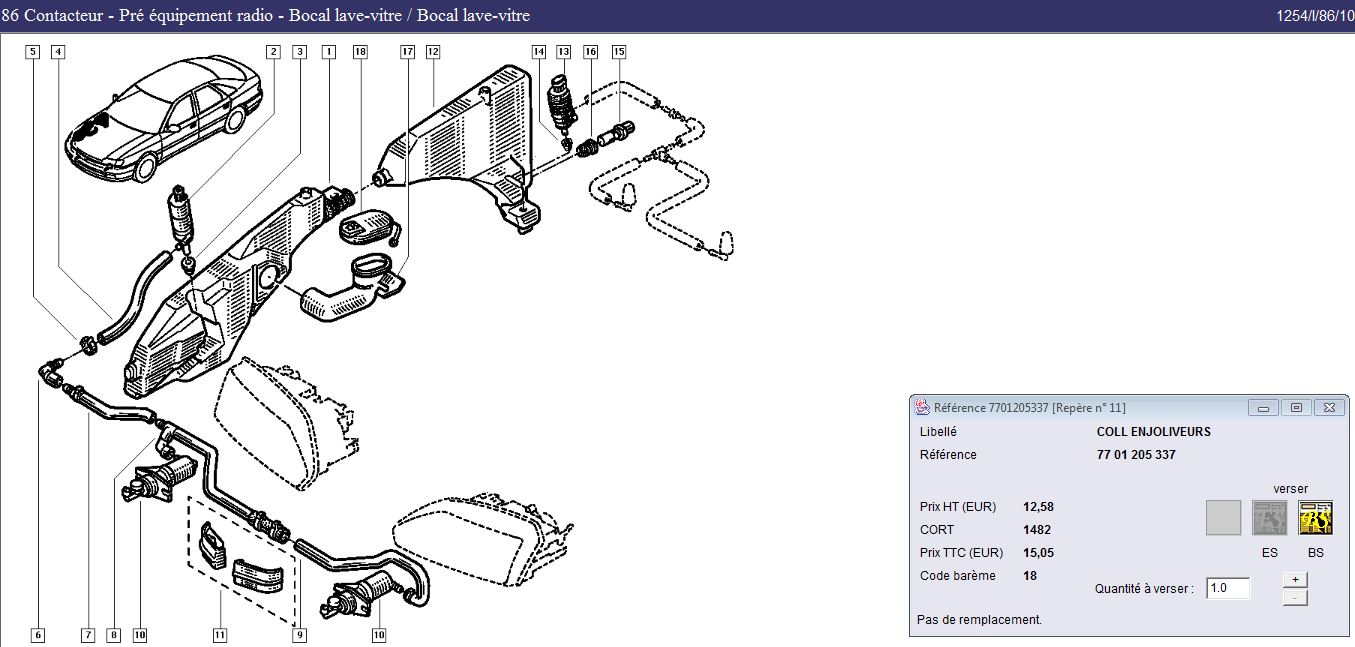
Task: Click the car overview thumbnail drawing
Action: [166, 115]
